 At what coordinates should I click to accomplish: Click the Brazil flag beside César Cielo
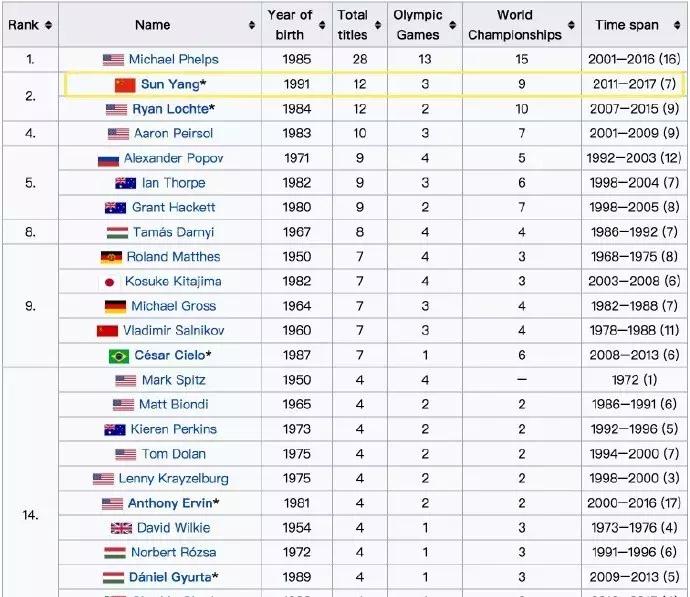click(x=118, y=356)
